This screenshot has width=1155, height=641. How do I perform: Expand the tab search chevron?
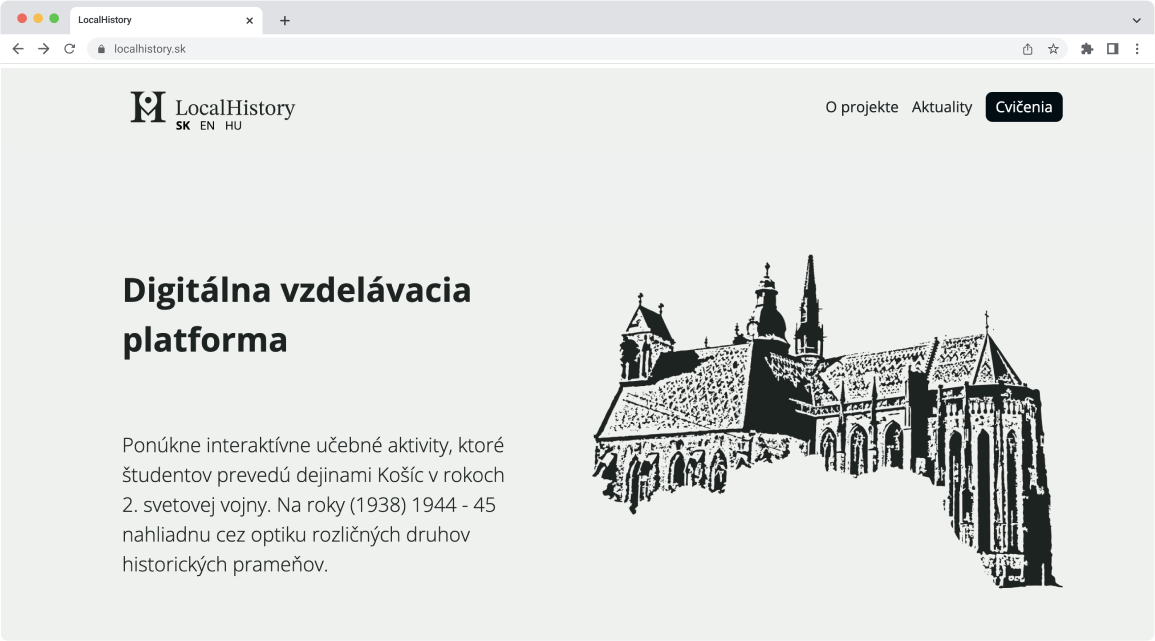1136,20
